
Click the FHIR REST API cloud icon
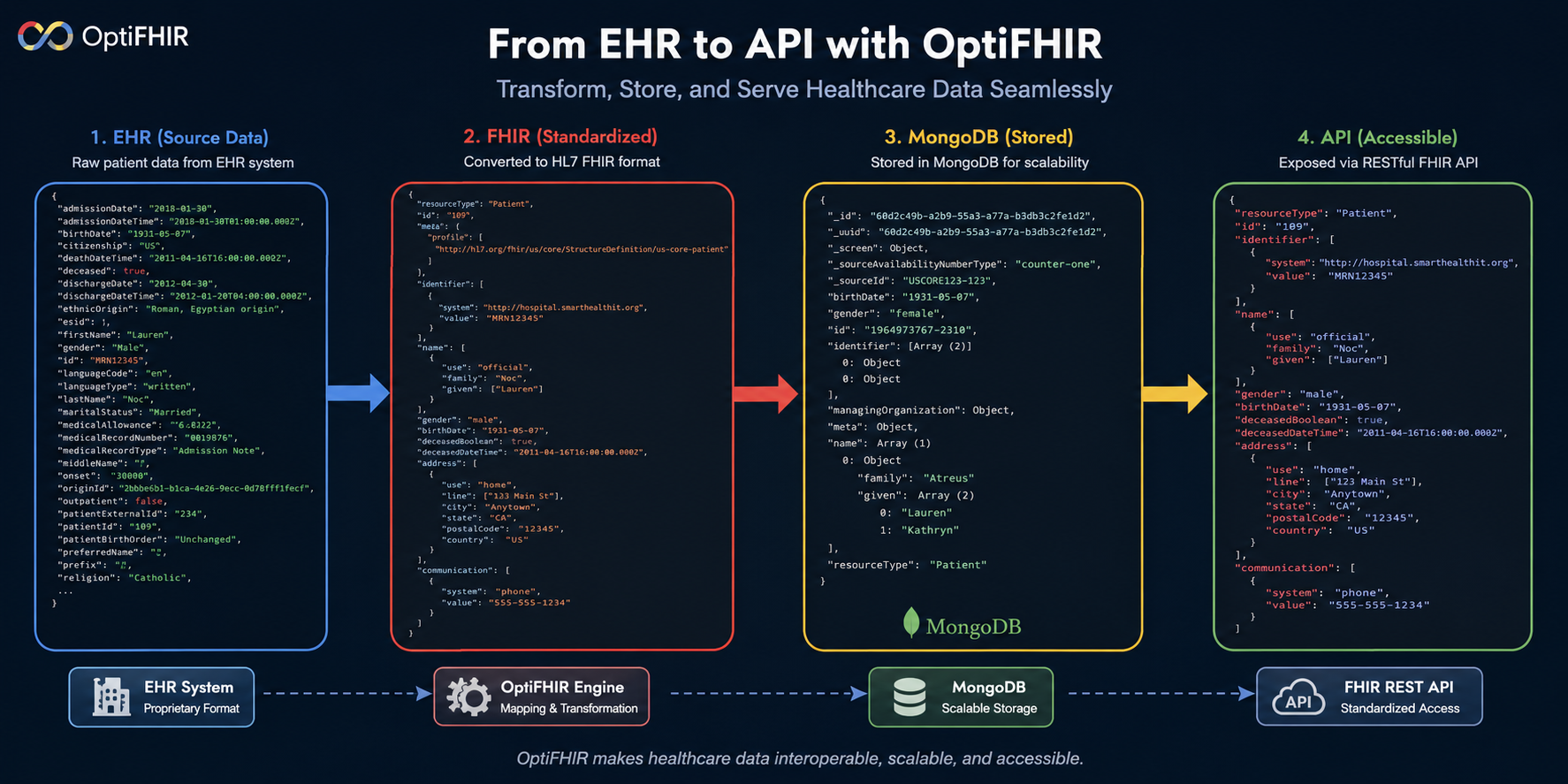(x=1298, y=697)
